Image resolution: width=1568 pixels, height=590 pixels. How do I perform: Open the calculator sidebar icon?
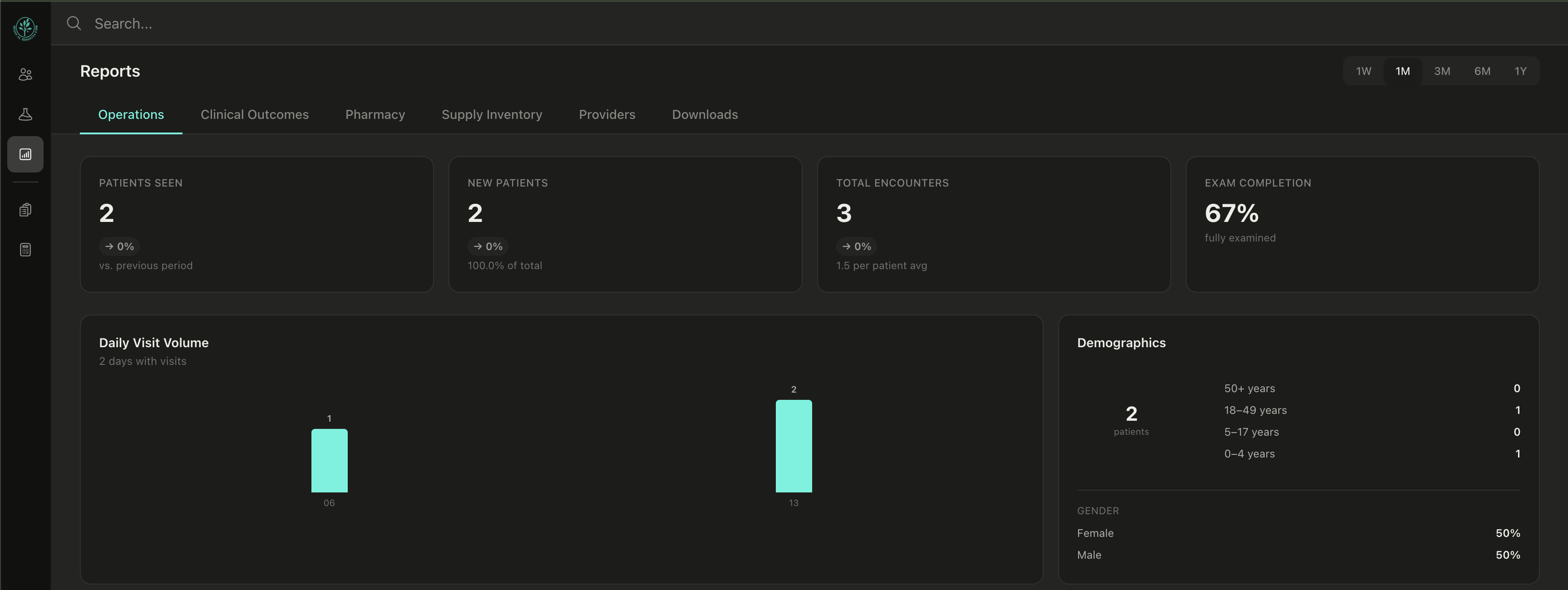coord(25,250)
